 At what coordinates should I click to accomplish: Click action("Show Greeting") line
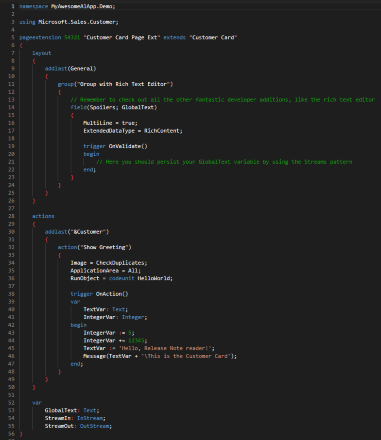pyautogui.click(x=95, y=247)
